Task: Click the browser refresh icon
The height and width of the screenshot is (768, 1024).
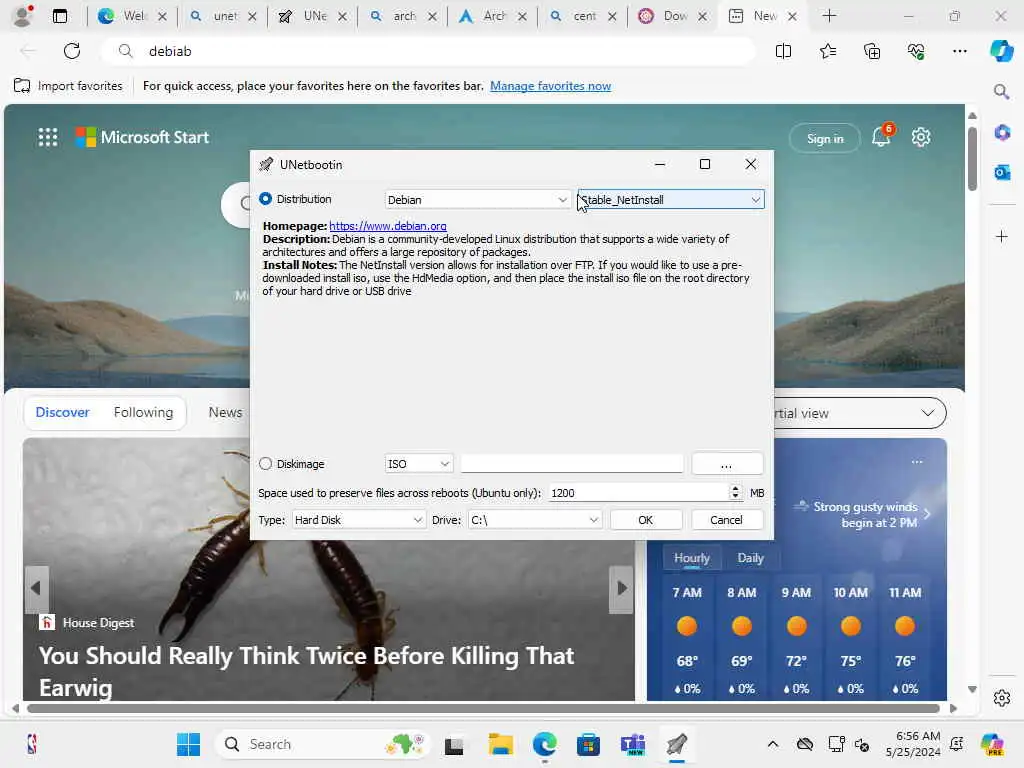Action: (72, 51)
